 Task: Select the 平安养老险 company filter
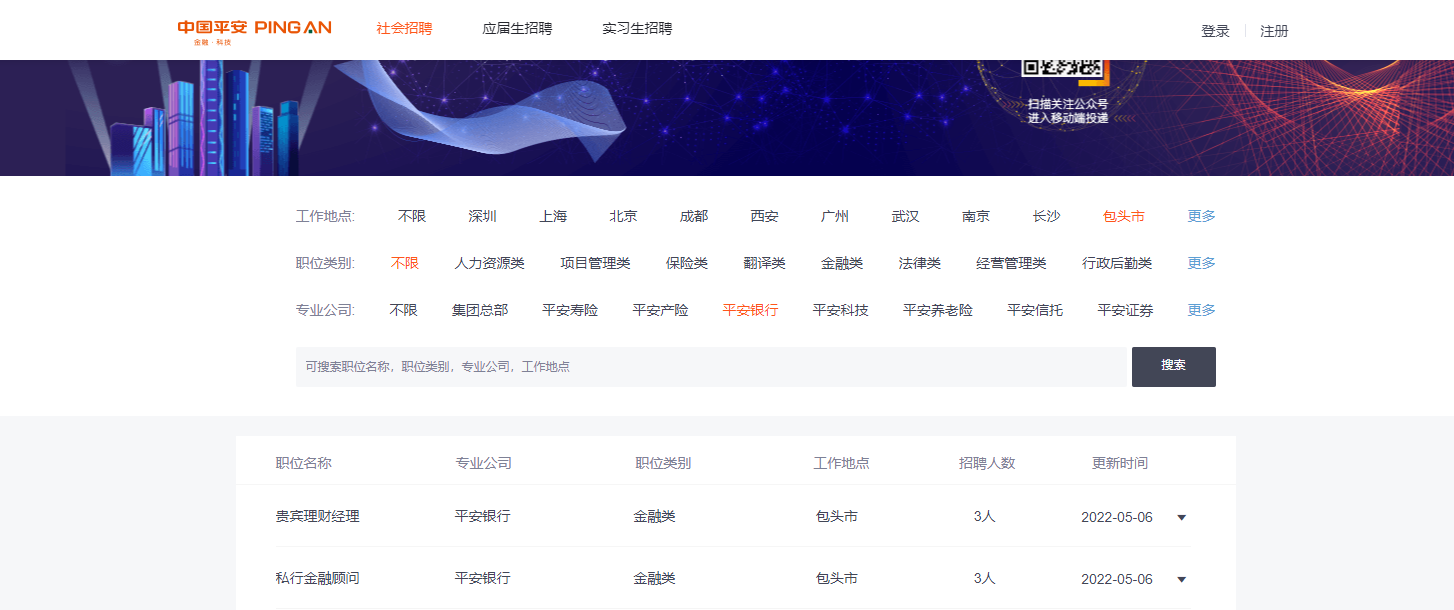[x=938, y=310]
